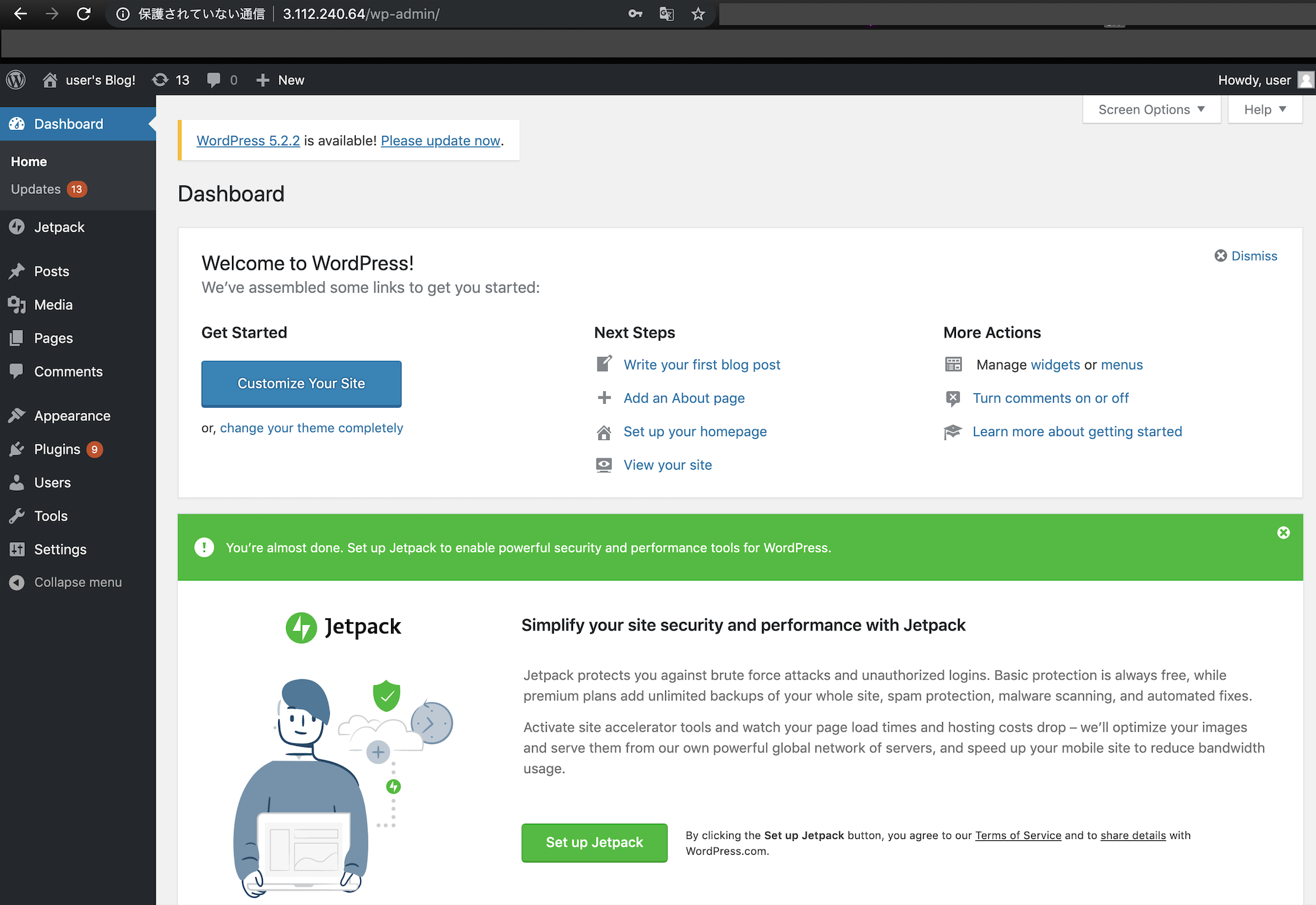Click the saved password key icon

coord(635,14)
